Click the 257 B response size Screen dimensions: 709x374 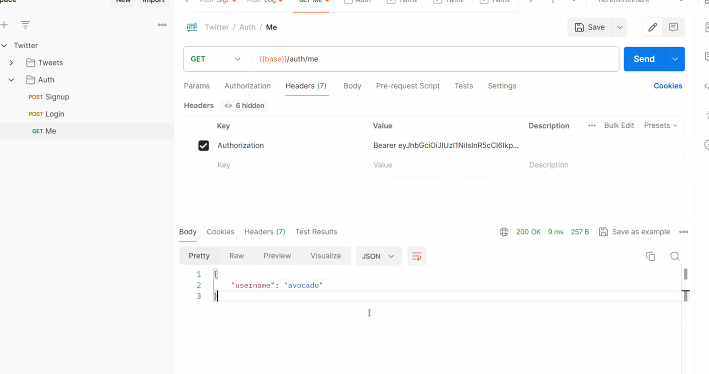[x=580, y=232]
